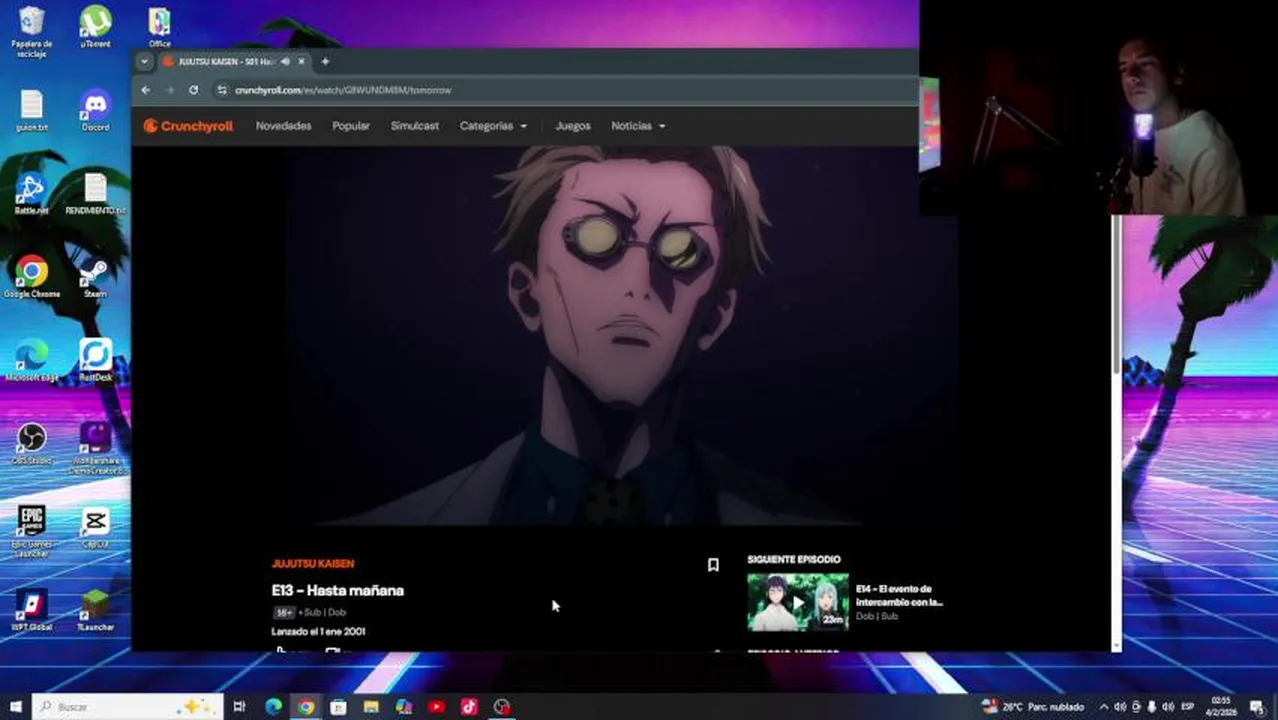Open the Google Chrome desktop shortcut

(32, 277)
